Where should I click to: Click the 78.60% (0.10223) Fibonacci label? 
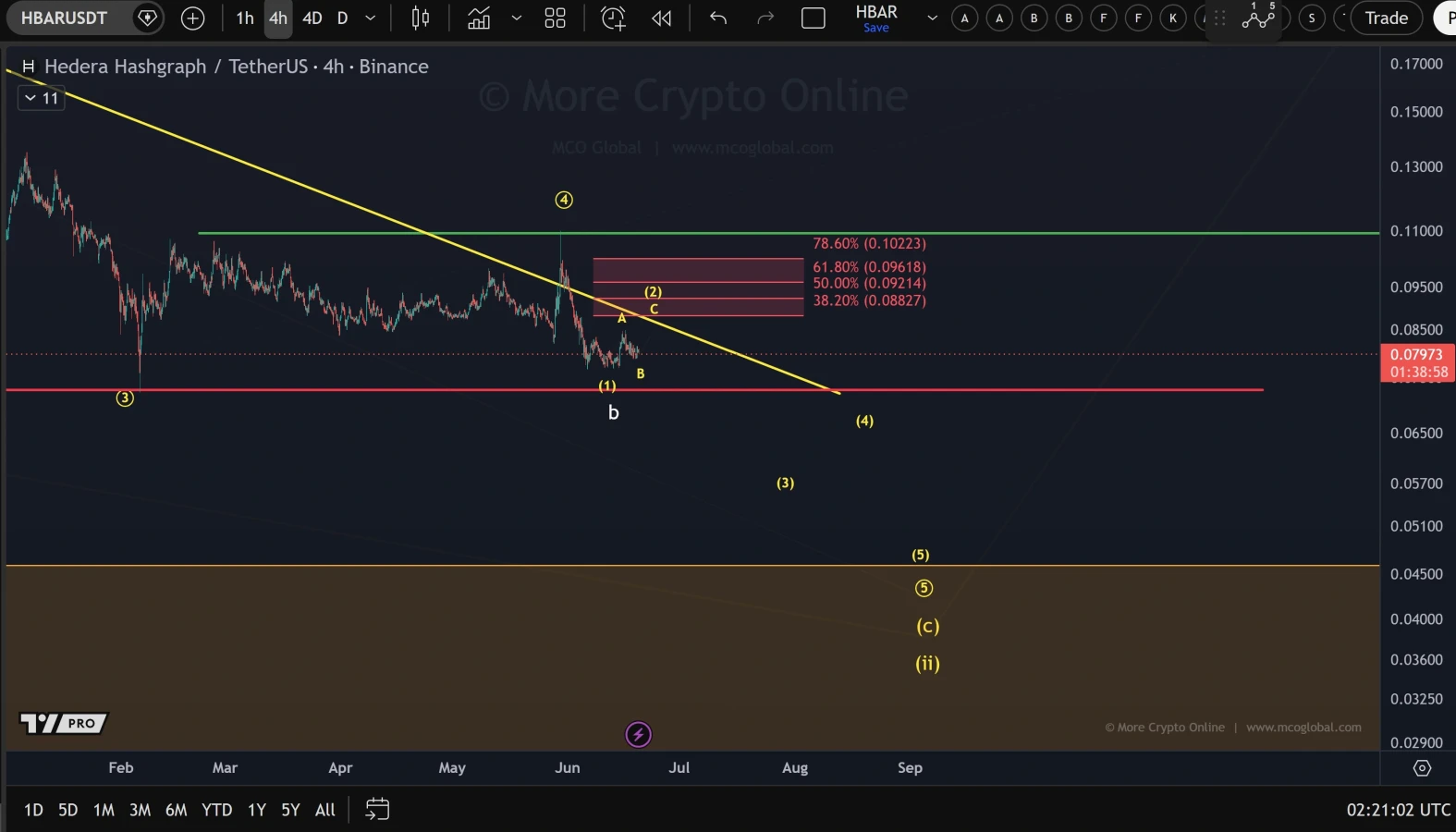[869, 244]
